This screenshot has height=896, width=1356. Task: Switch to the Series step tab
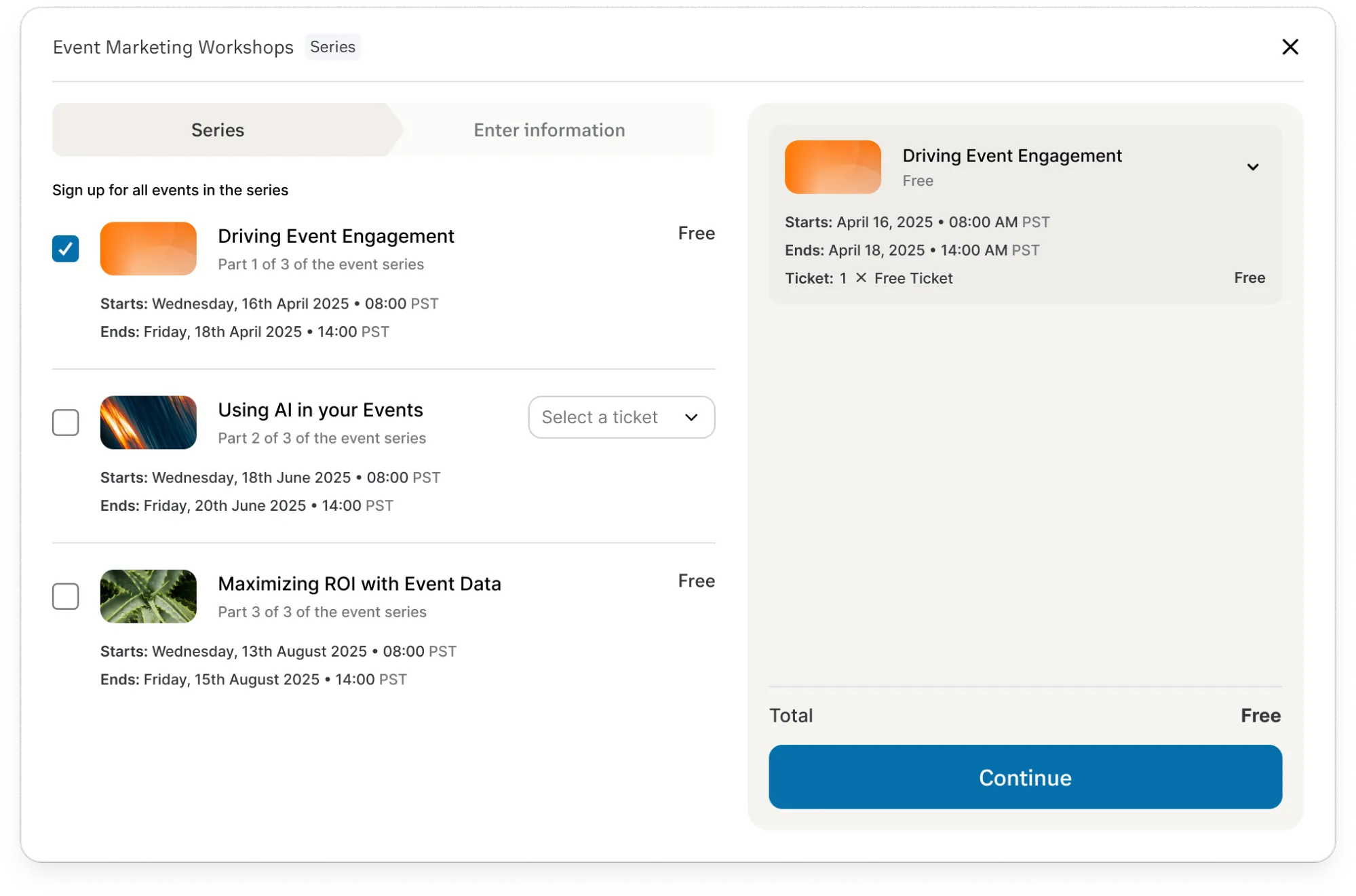click(218, 130)
